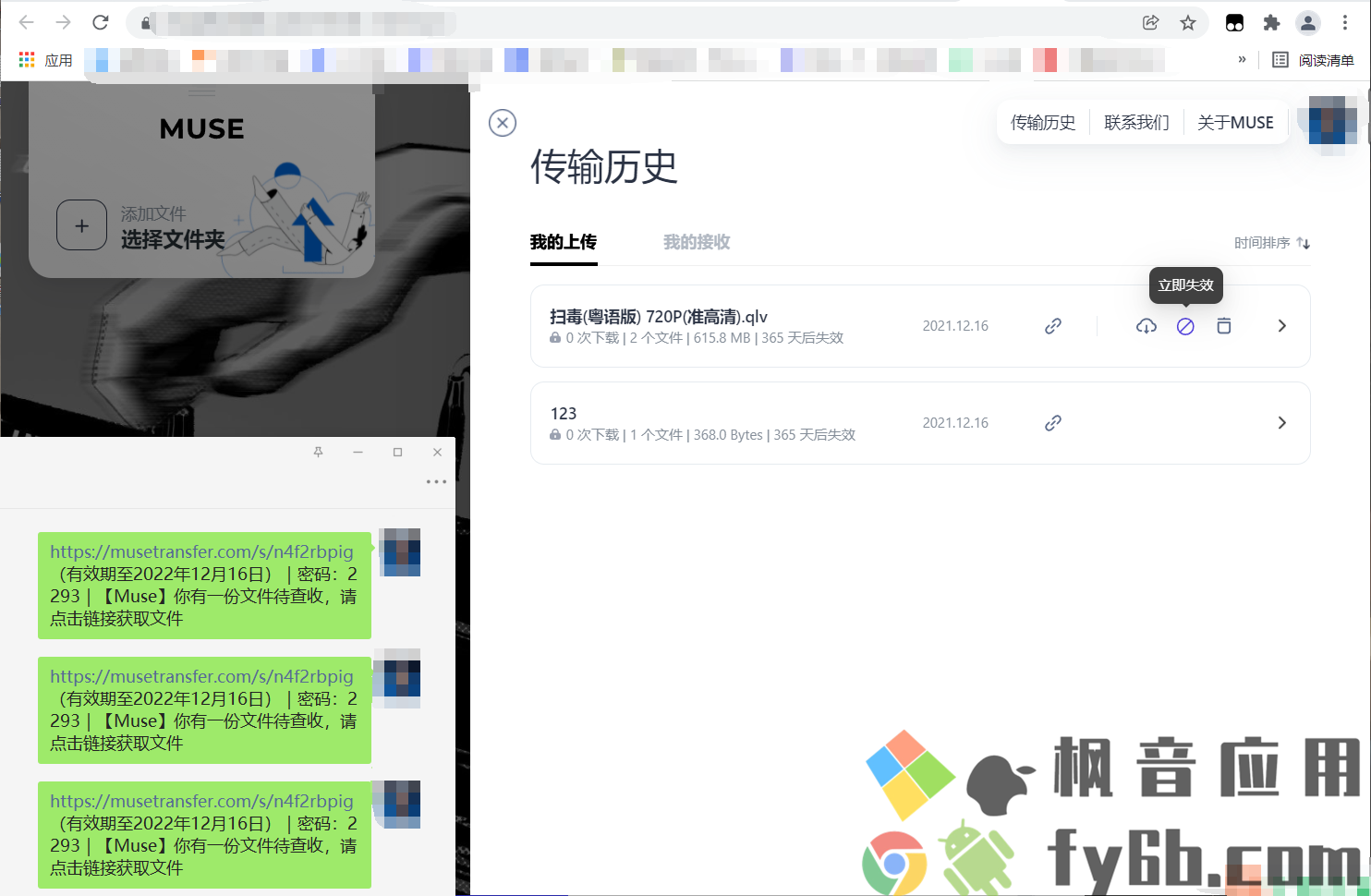Click the 扫毒(粤语版) 720P(准高清).qlv title
This screenshot has height=896, width=1371.
tap(659, 317)
